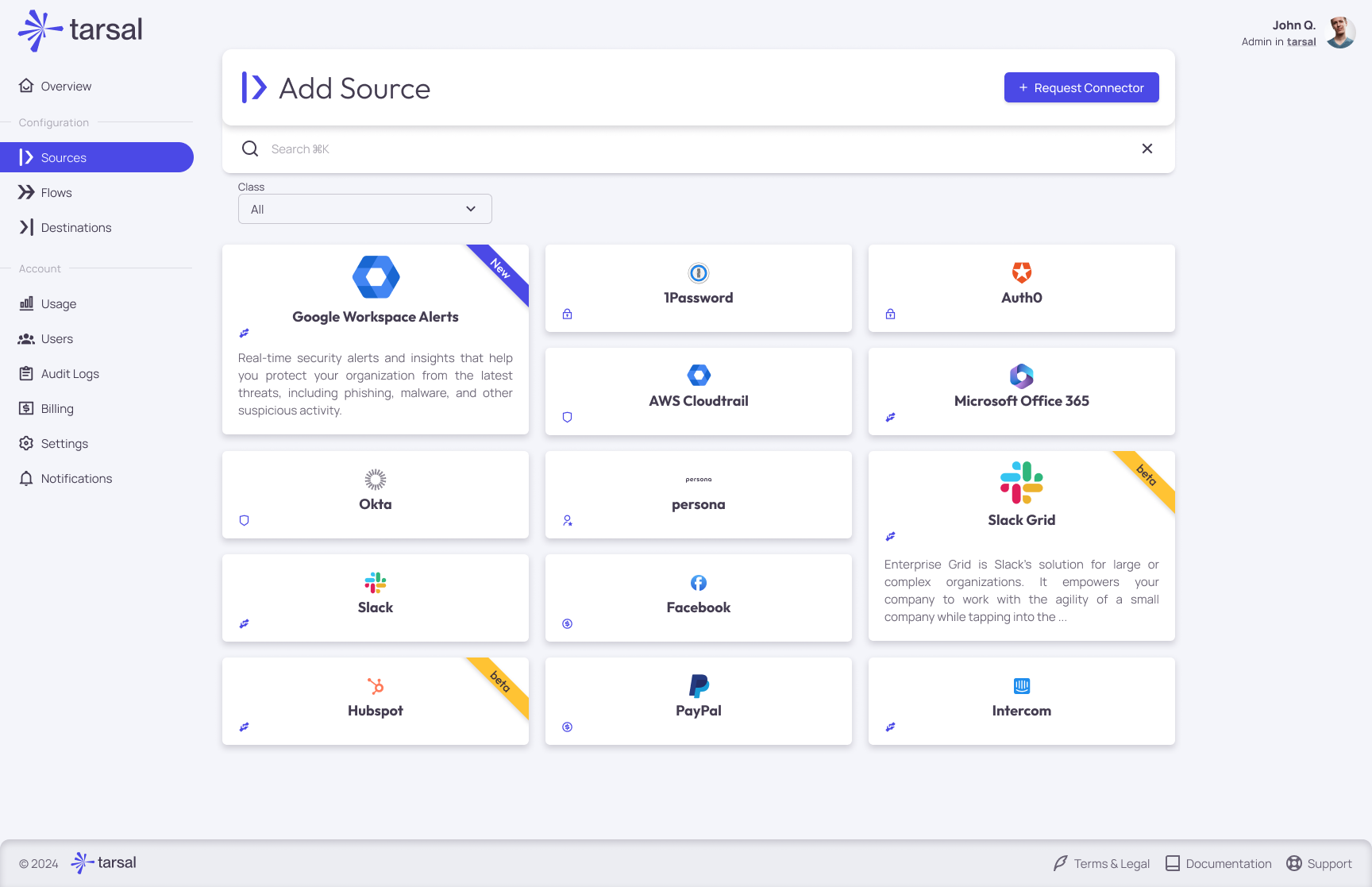Click the tarsal logo in the top left

click(78, 30)
